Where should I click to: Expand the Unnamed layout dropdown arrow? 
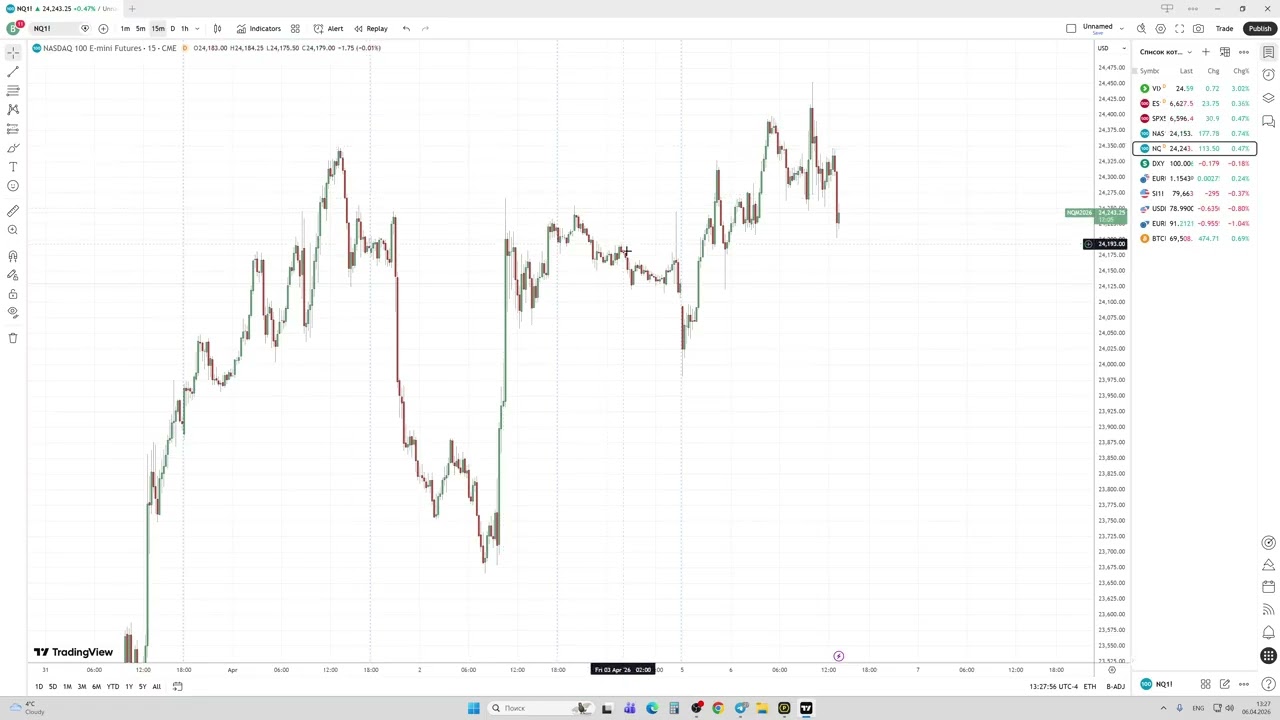tap(1121, 29)
